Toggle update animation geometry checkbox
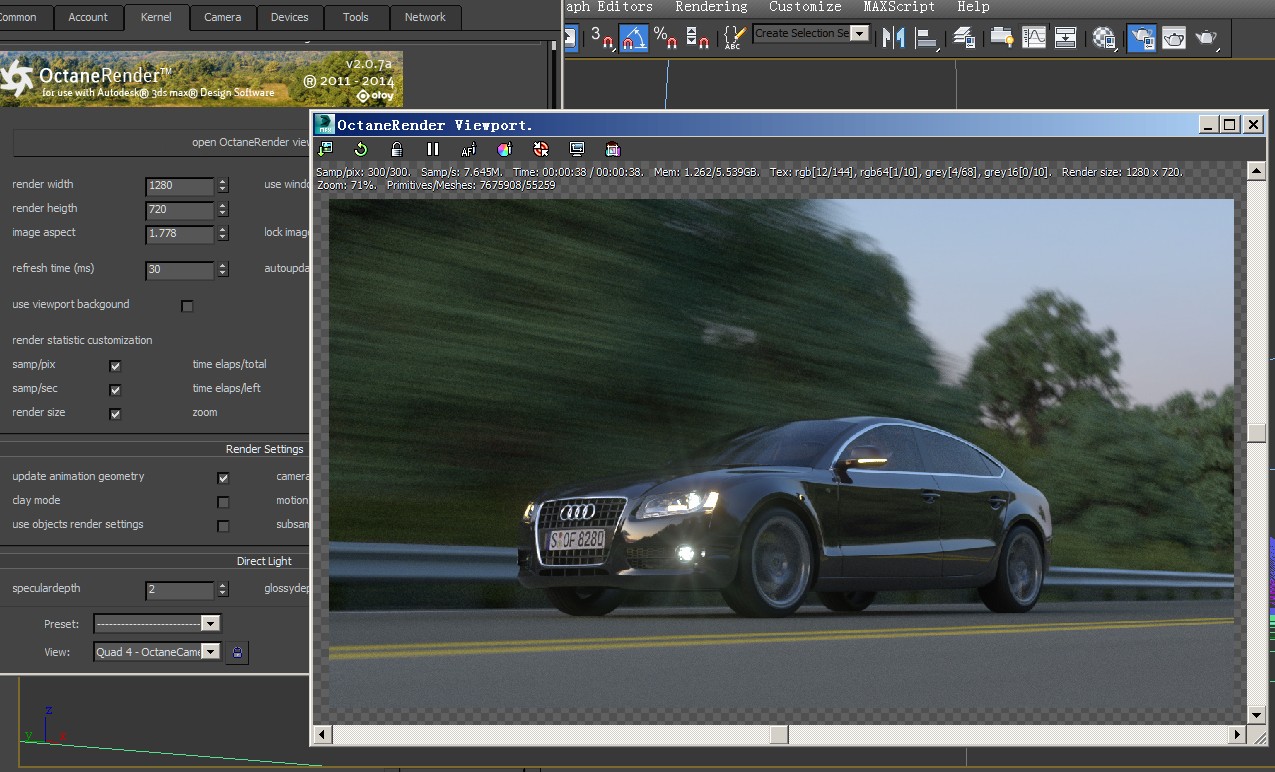Image resolution: width=1275 pixels, height=772 pixels. pos(223,478)
